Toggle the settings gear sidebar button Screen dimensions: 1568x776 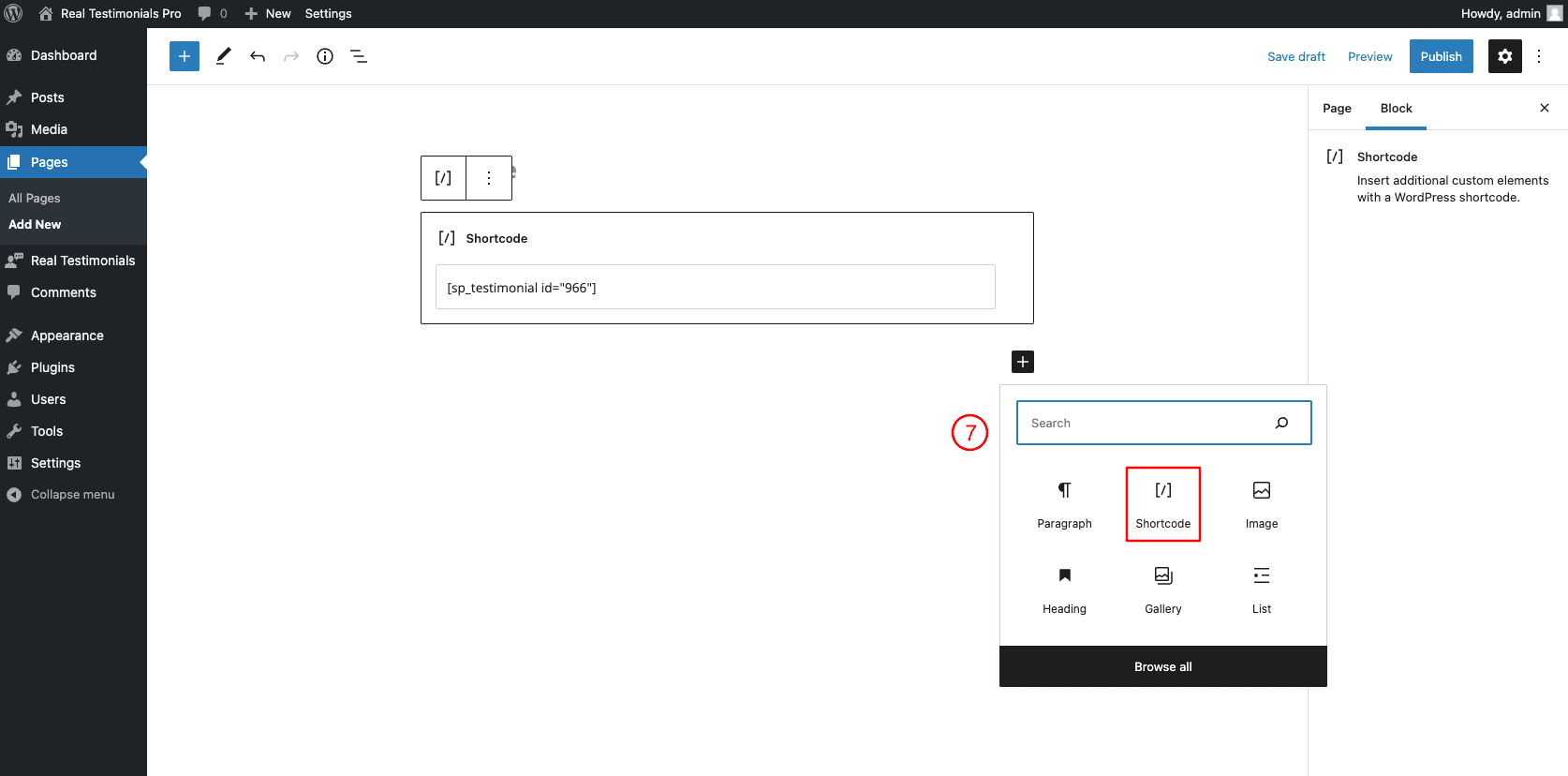click(1504, 56)
